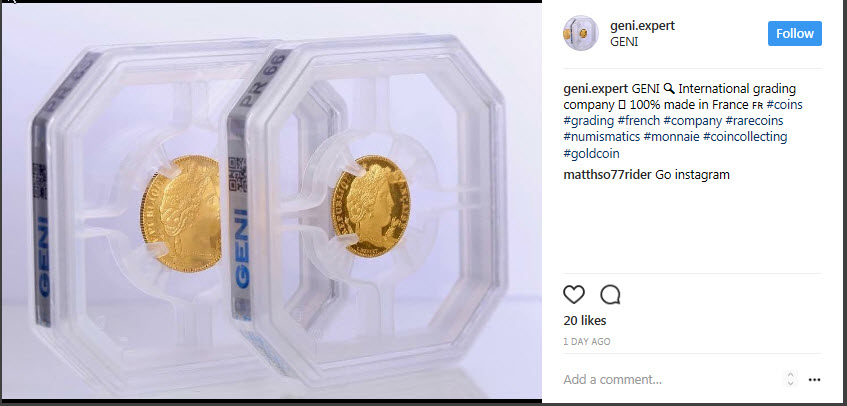
Task: Follow the geni.expert account
Action: tap(795, 33)
